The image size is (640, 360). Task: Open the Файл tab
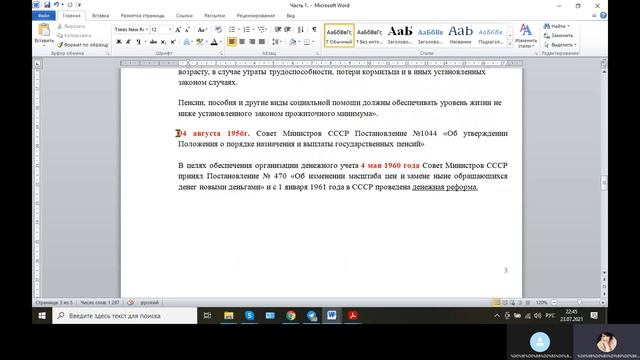44,16
